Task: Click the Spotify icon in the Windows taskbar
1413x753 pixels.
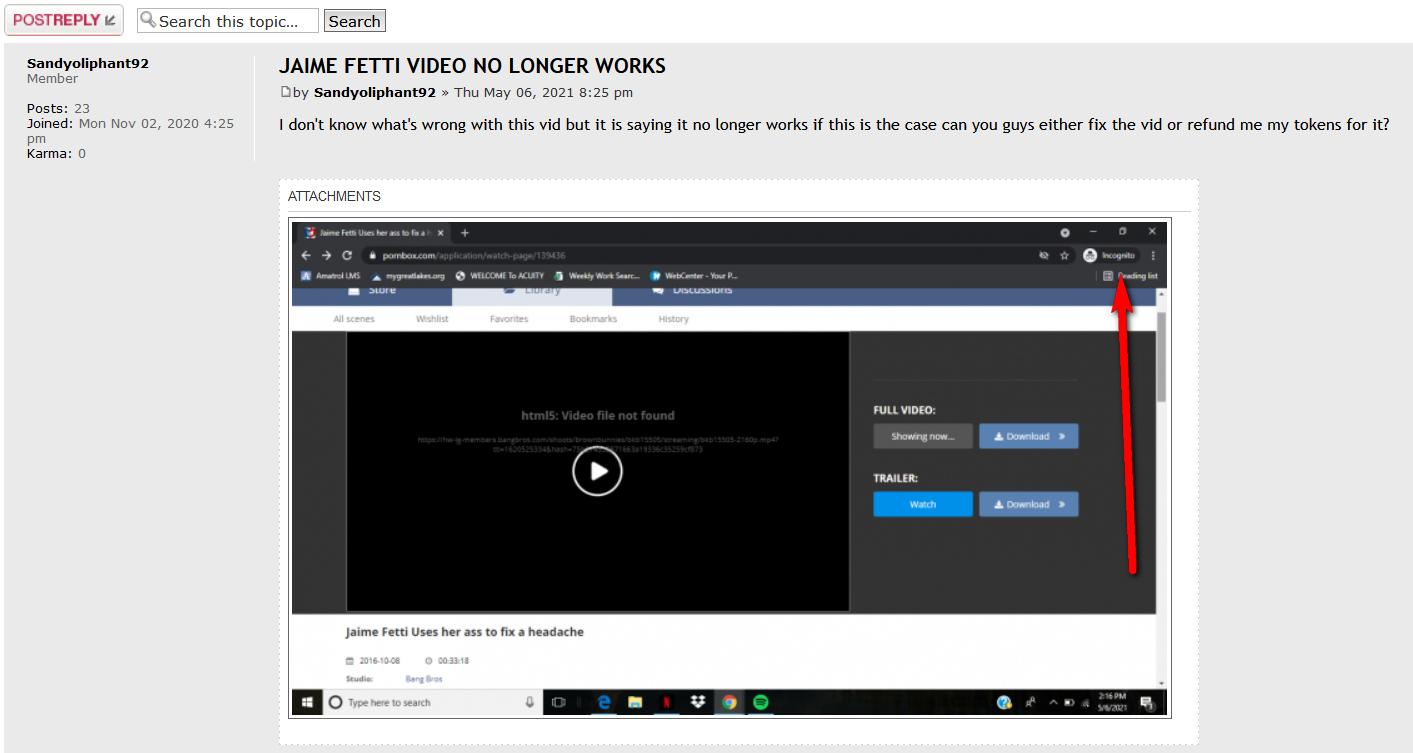Action: pos(760,702)
